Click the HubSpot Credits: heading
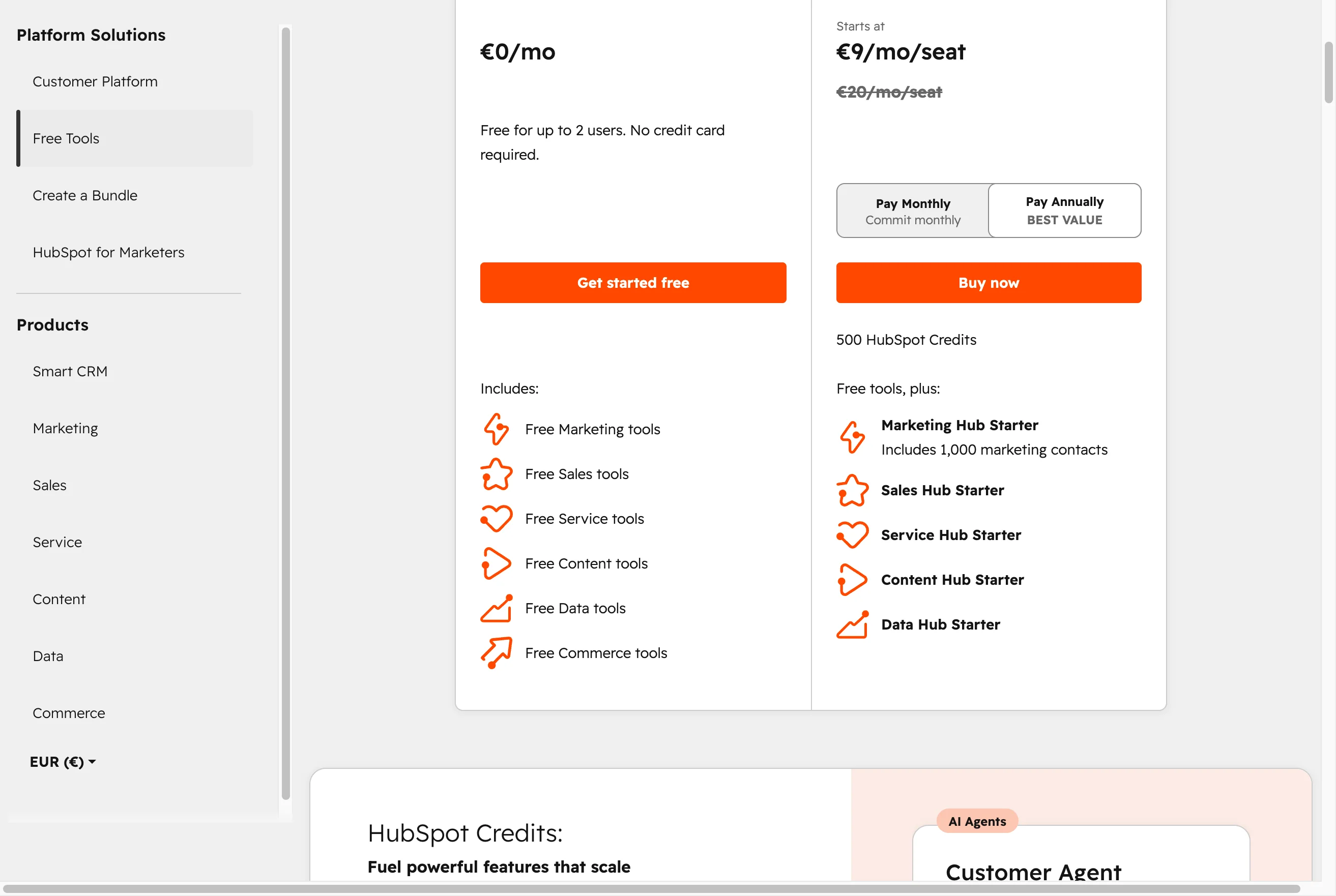 point(465,833)
